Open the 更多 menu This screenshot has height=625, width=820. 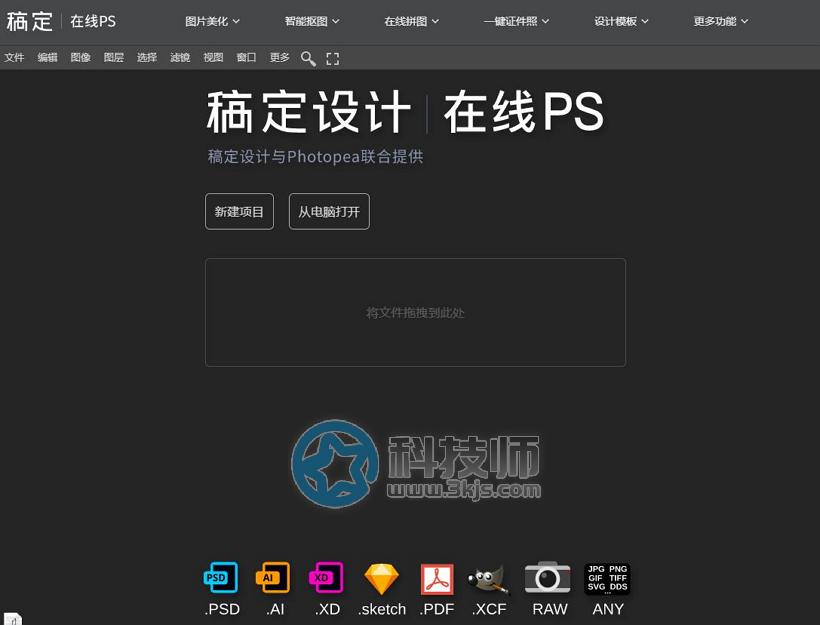pyautogui.click(x=280, y=58)
